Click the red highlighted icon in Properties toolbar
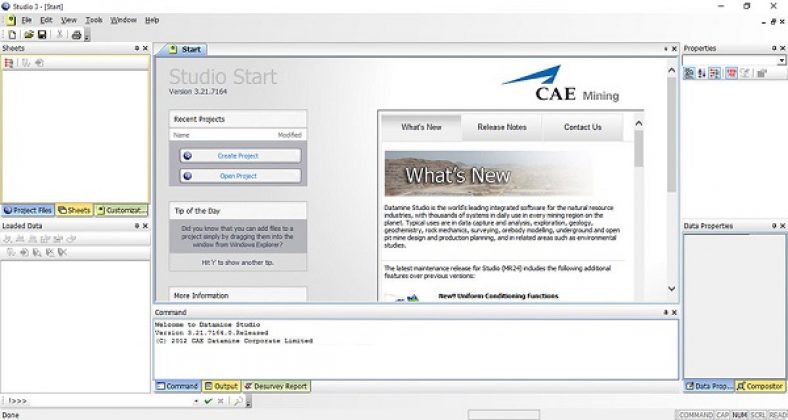 (x=731, y=73)
